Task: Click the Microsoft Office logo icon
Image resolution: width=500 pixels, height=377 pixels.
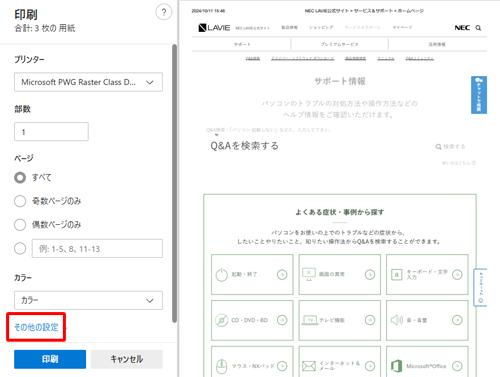Action: pos(396,366)
